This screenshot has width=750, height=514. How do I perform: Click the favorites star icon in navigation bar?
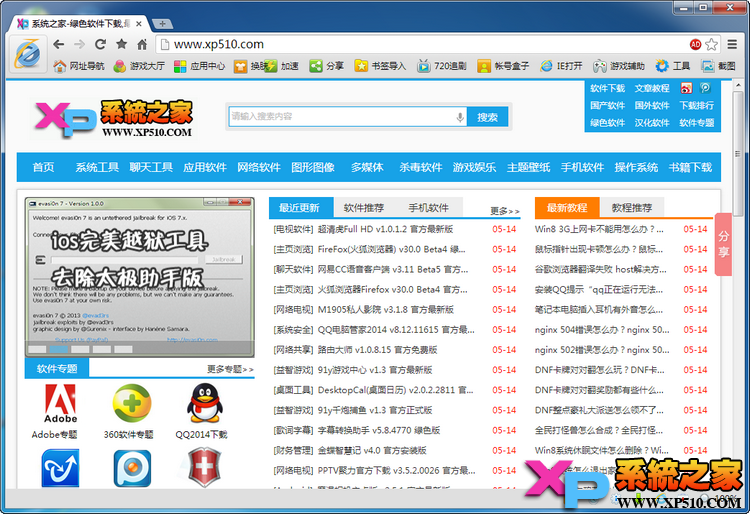pyautogui.click(x=121, y=44)
